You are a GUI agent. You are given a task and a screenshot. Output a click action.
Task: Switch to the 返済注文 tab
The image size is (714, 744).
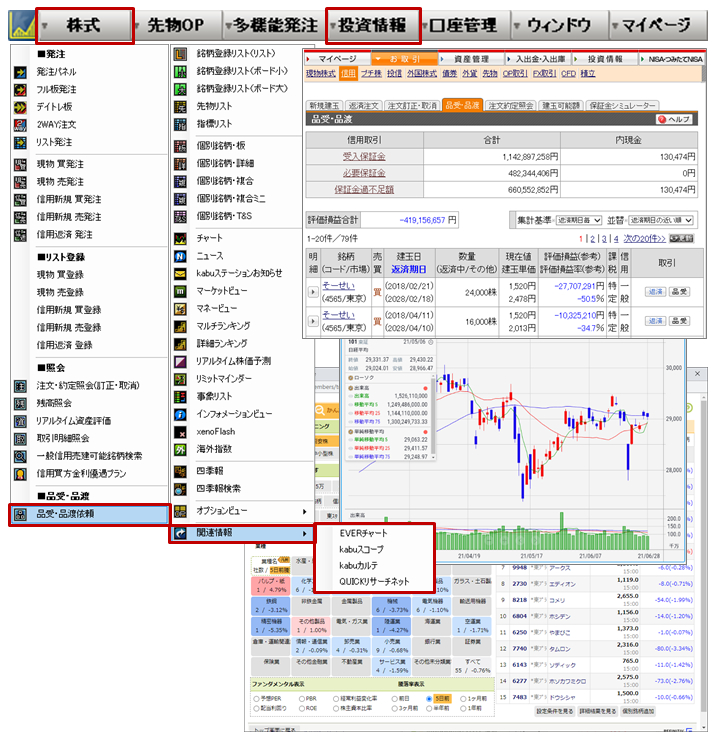(363, 106)
